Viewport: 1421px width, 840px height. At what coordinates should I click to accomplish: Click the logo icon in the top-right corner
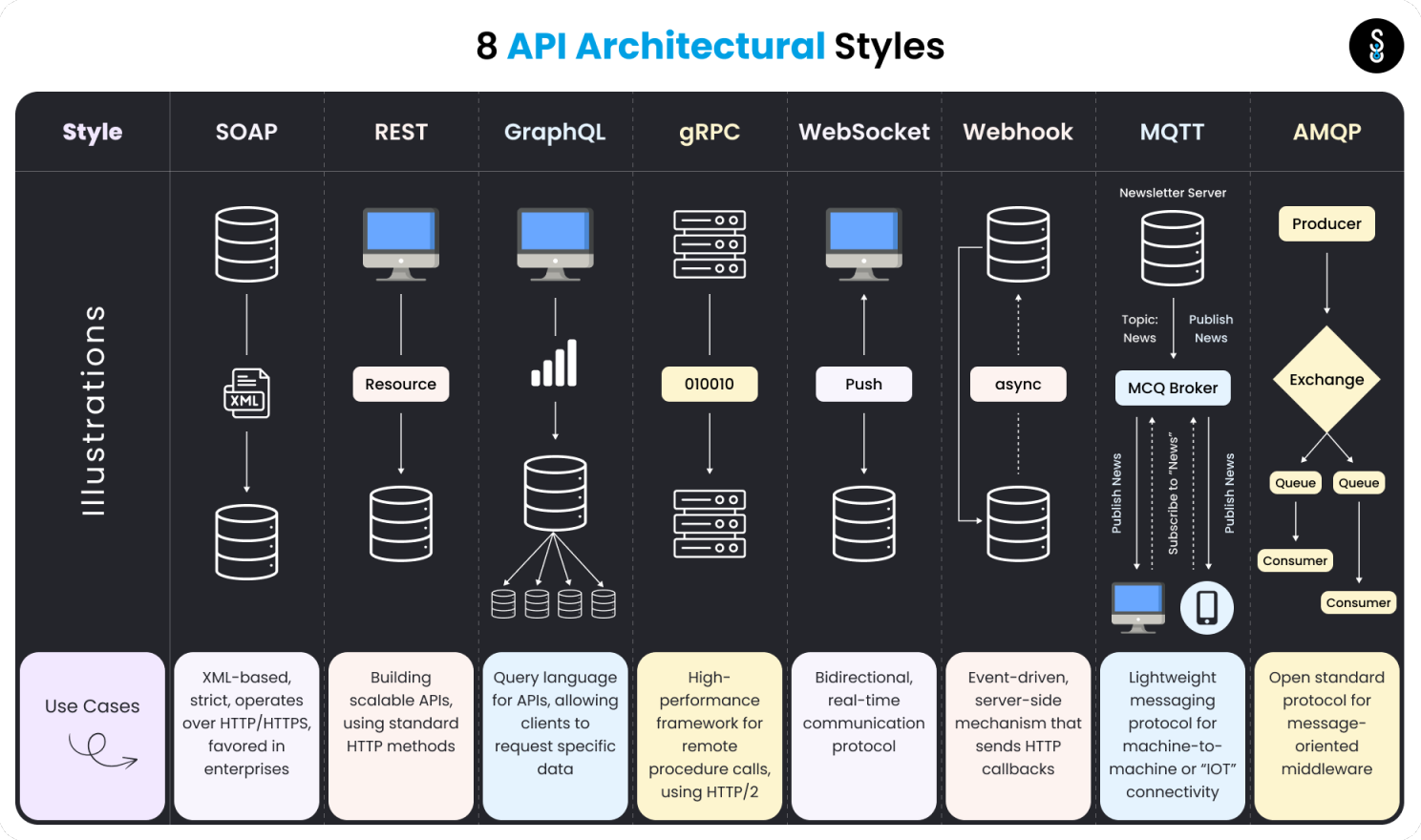1375,44
